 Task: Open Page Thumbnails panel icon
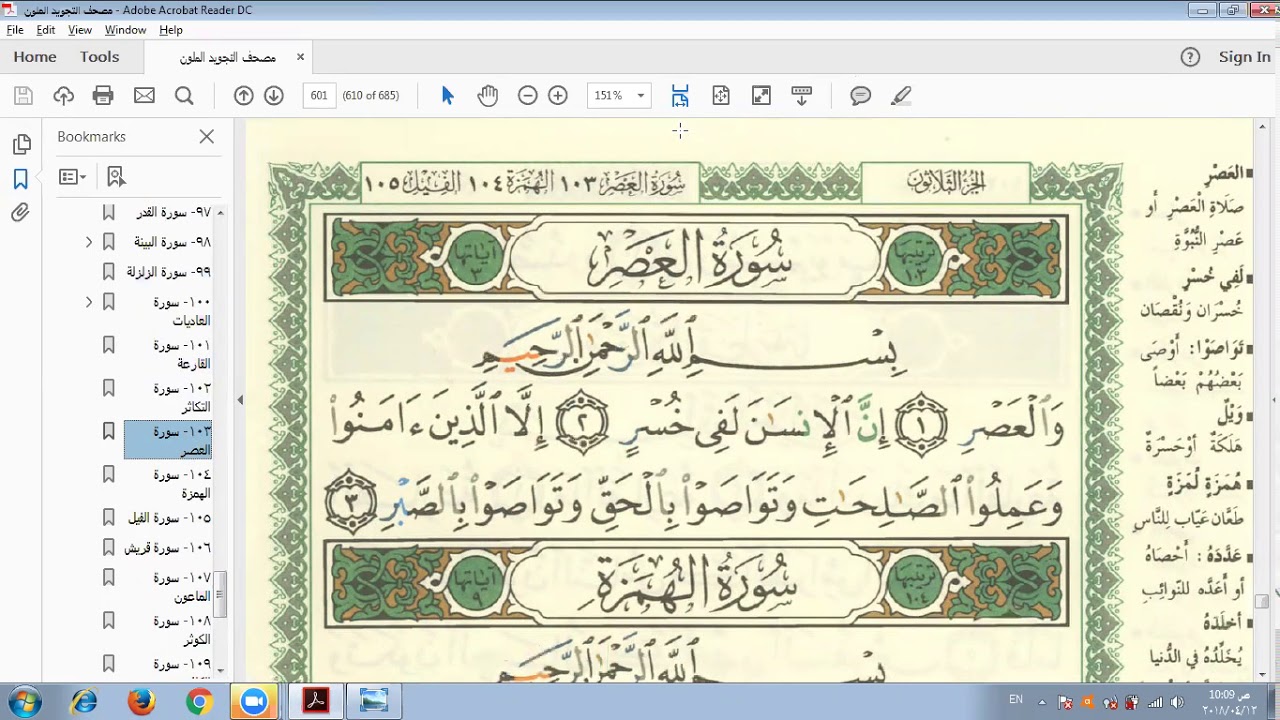[21, 145]
